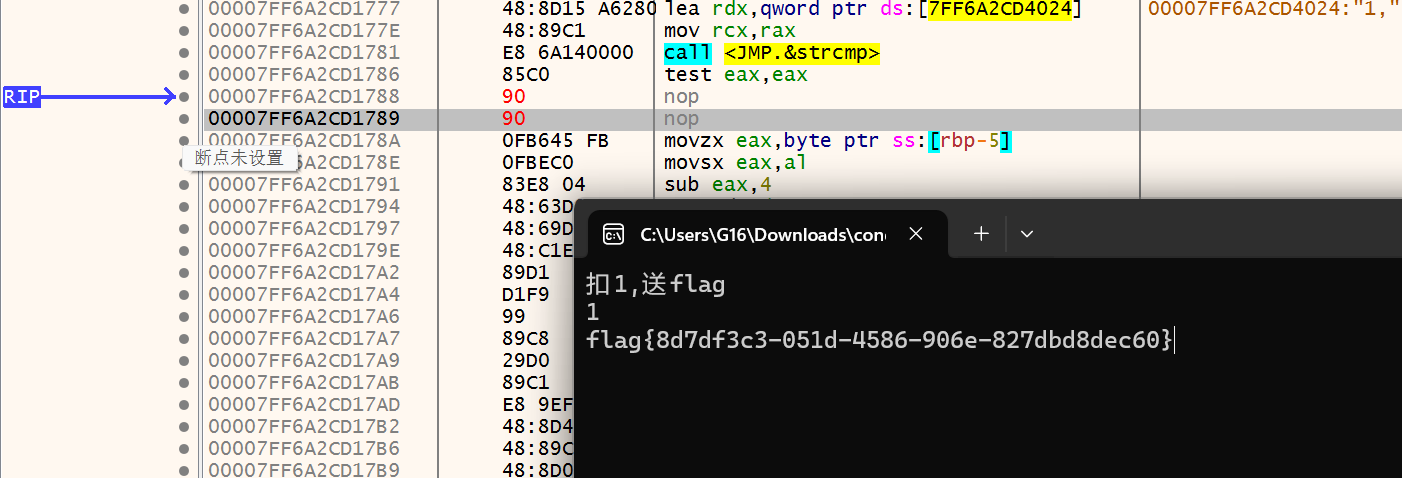This screenshot has width=1402, height=478.
Task: Toggle breakpoint dot at address 00007FF6A2CD1781
Action: tap(183, 53)
